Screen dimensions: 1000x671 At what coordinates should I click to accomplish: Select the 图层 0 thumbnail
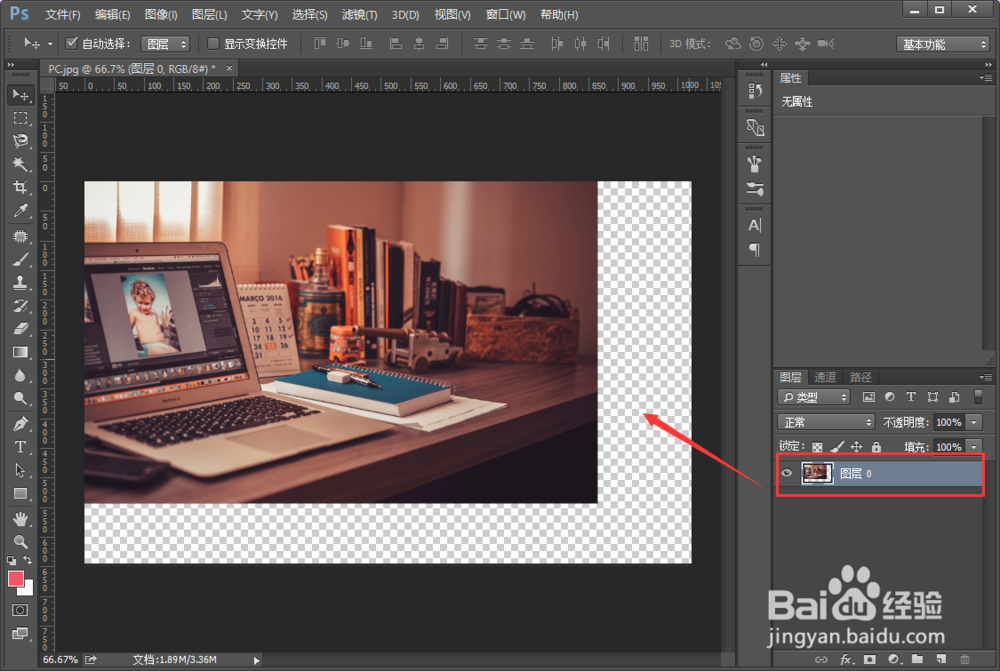click(x=817, y=473)
